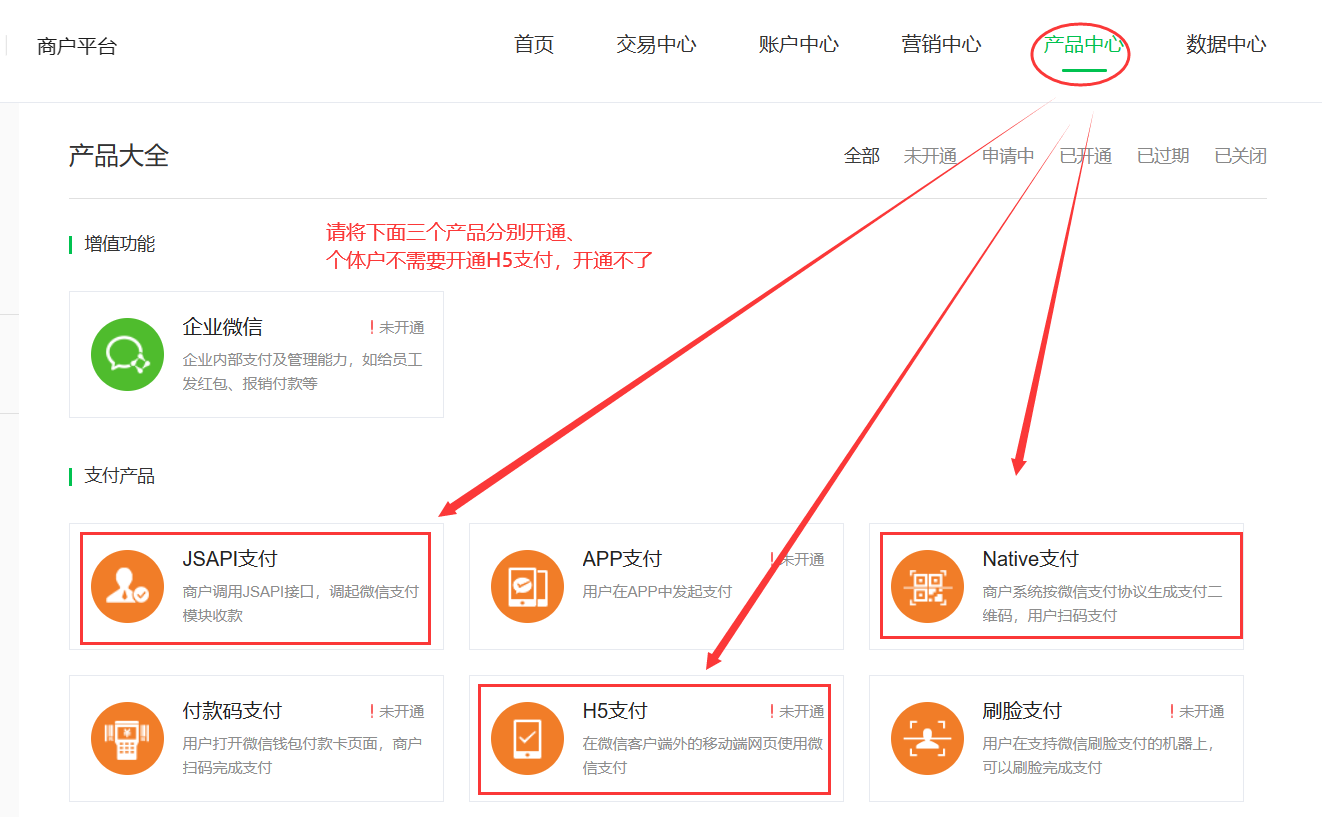Switch to 营销中心 navigation item
This screenshot has height=817, width=1322.
pos(941,45)
